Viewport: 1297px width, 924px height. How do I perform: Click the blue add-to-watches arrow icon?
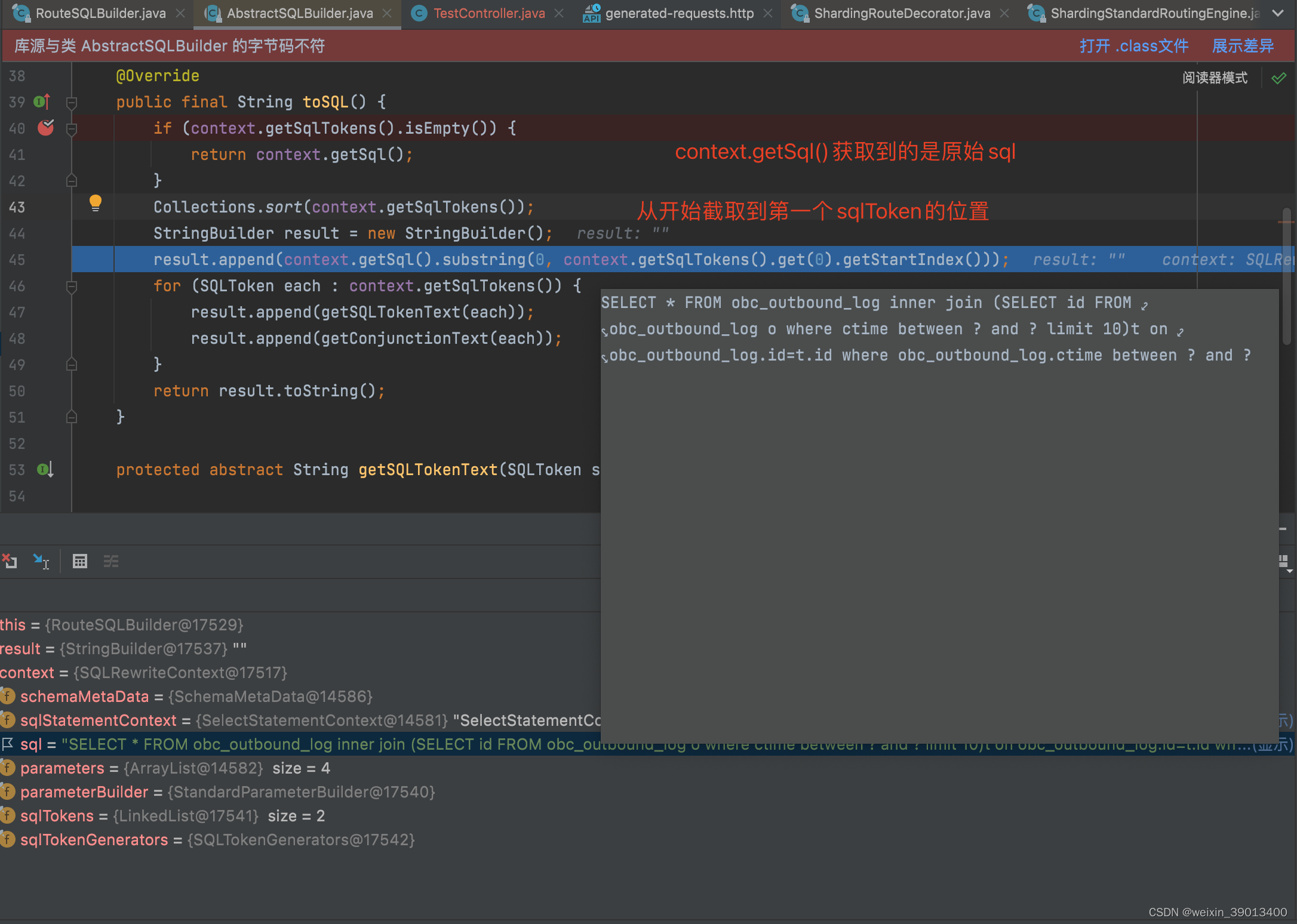tap(41, 561)
